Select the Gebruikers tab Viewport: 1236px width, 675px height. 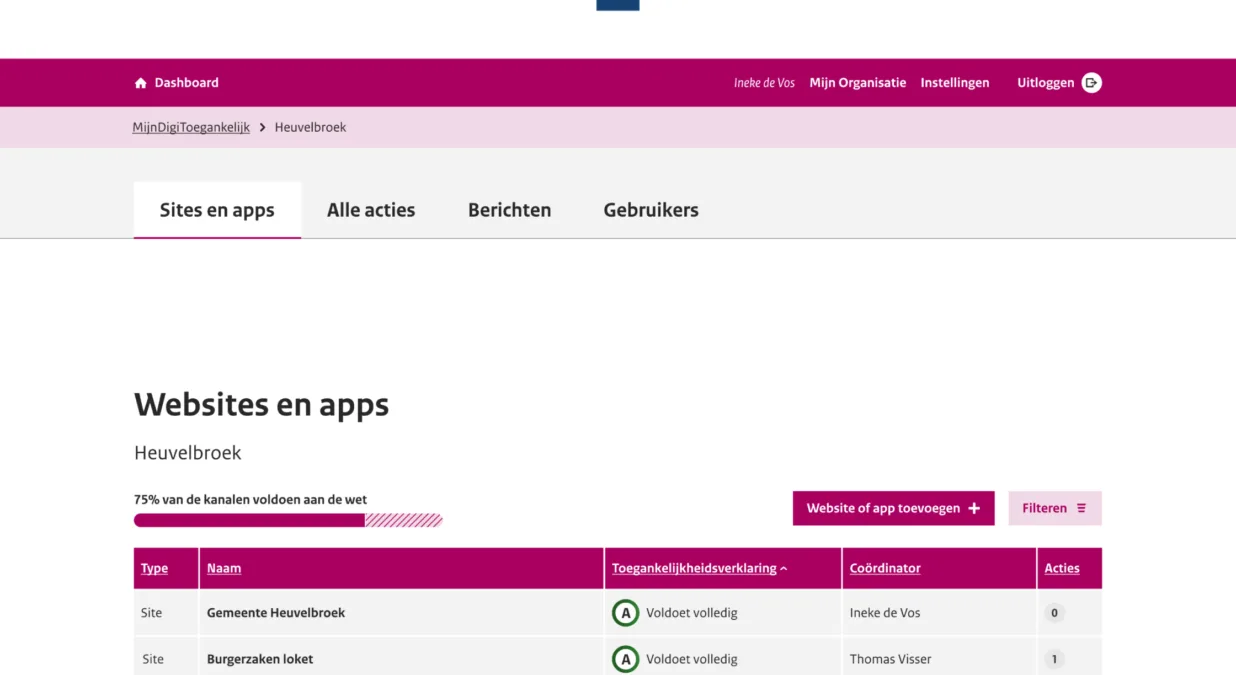(x=651, y=210)
